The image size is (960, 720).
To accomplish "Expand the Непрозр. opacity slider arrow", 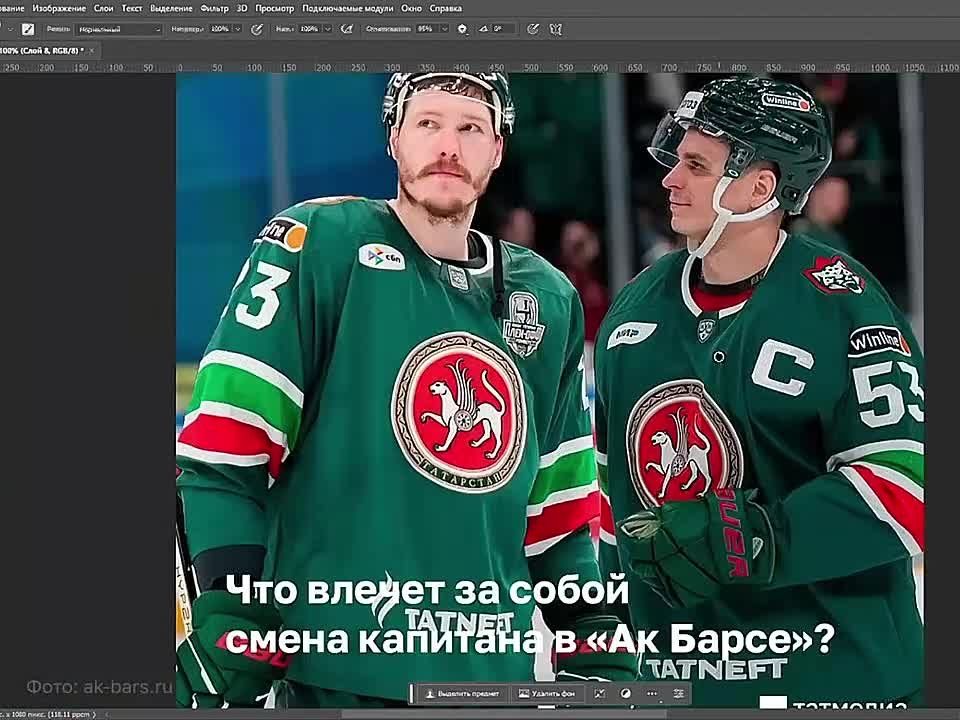I will click(238, 29).
